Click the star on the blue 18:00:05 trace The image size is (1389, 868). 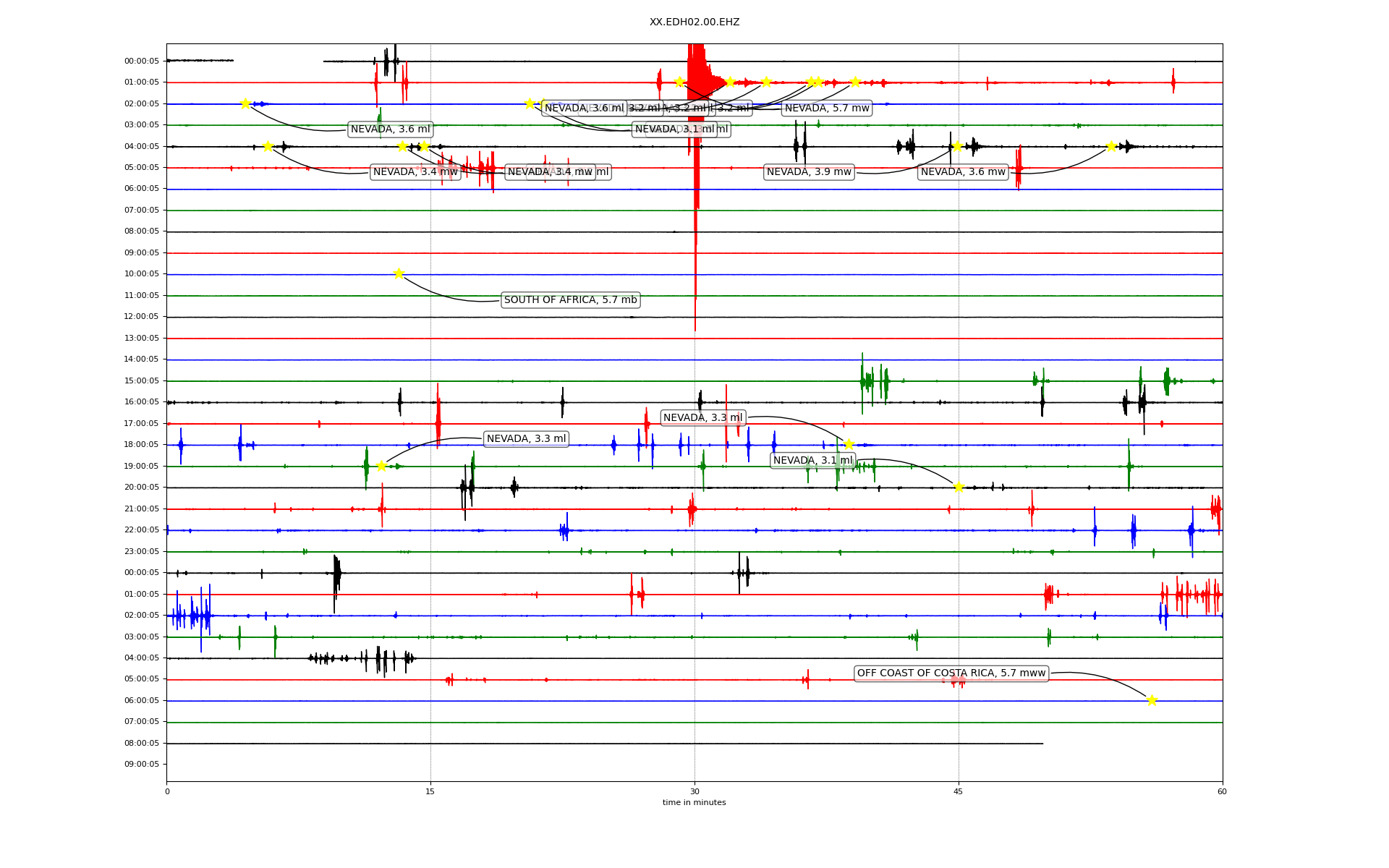click(849, 444)
